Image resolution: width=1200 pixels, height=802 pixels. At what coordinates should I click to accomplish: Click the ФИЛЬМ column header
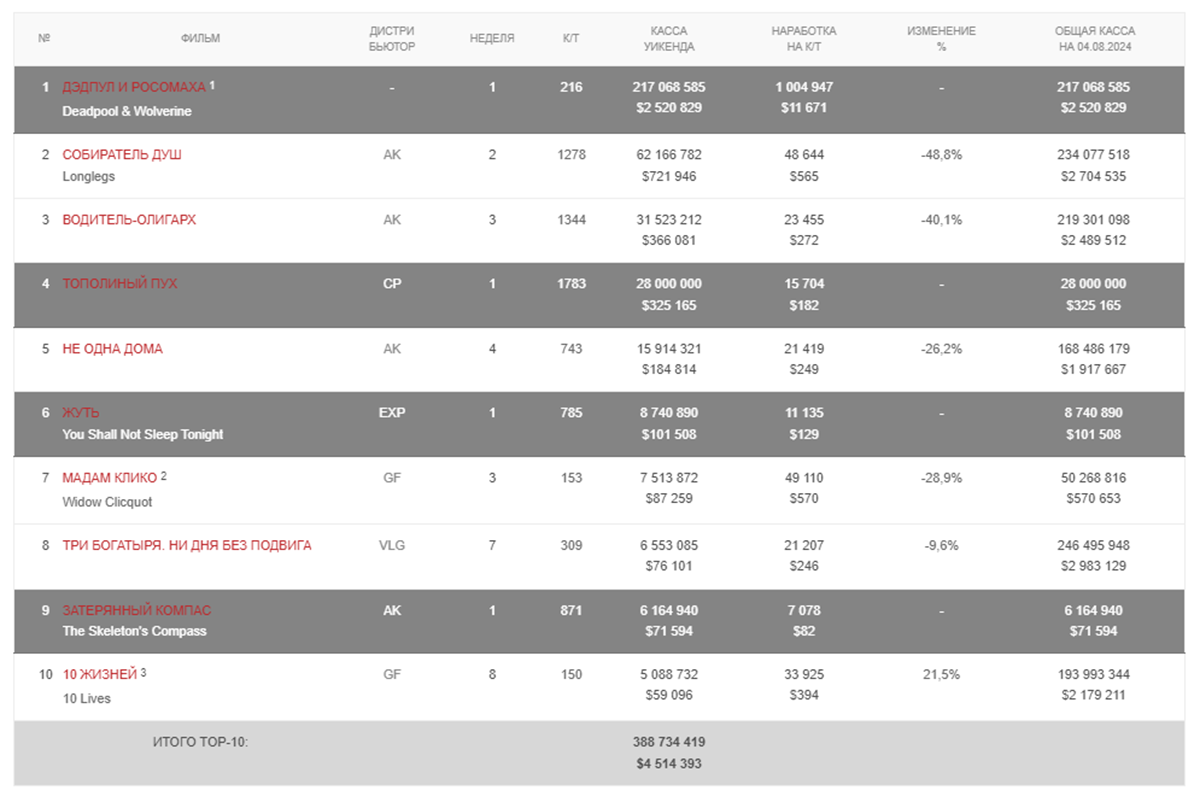[200, 39]
